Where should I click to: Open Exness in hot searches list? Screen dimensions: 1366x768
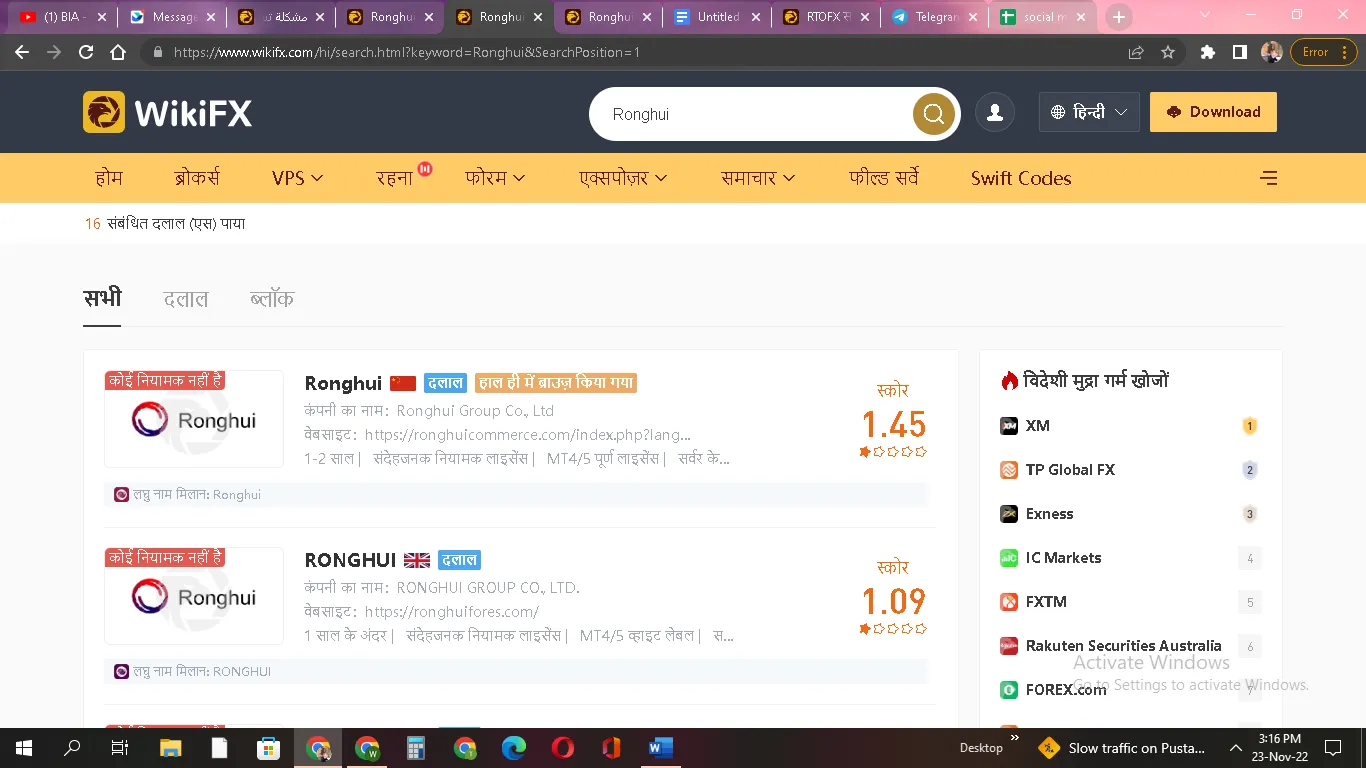pyautogui.click(x=1049, y=514)
